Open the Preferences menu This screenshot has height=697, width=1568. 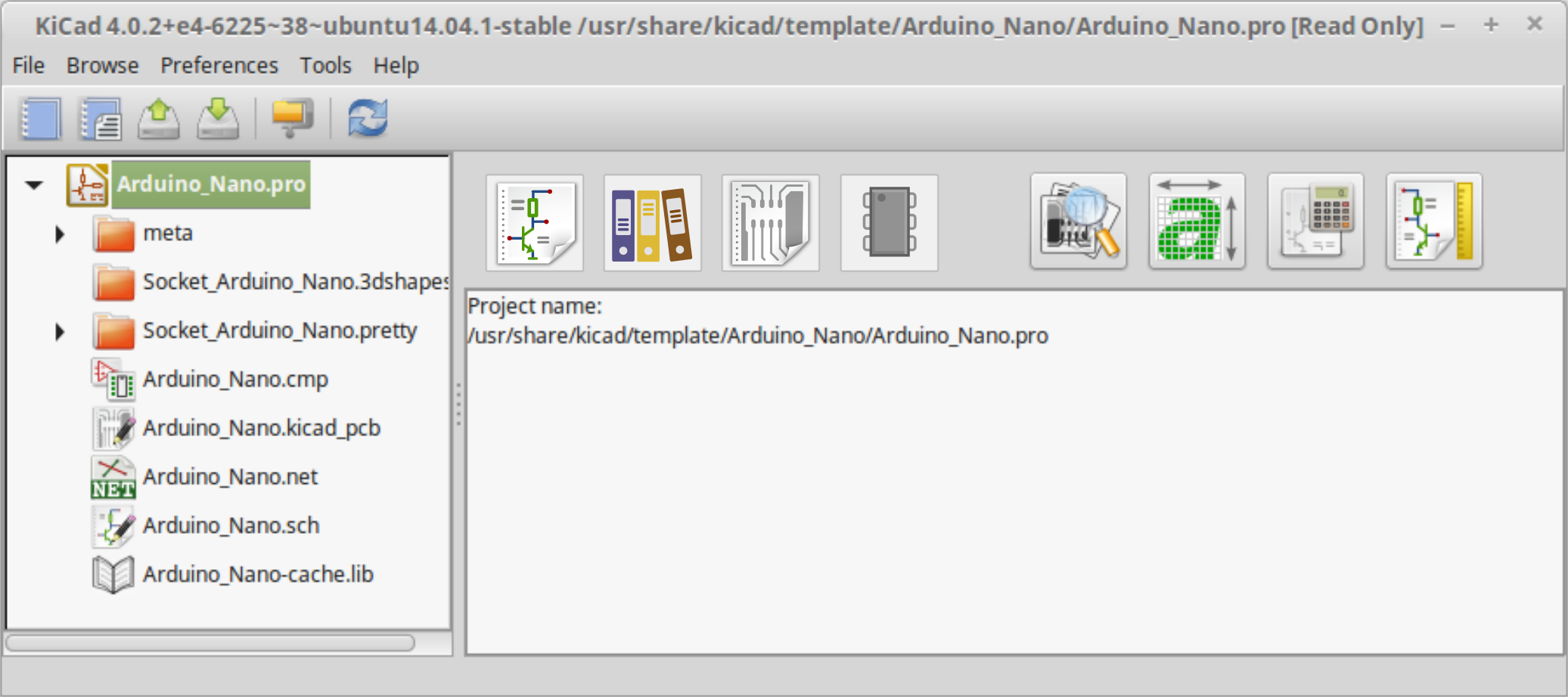[x=219, y=66]
